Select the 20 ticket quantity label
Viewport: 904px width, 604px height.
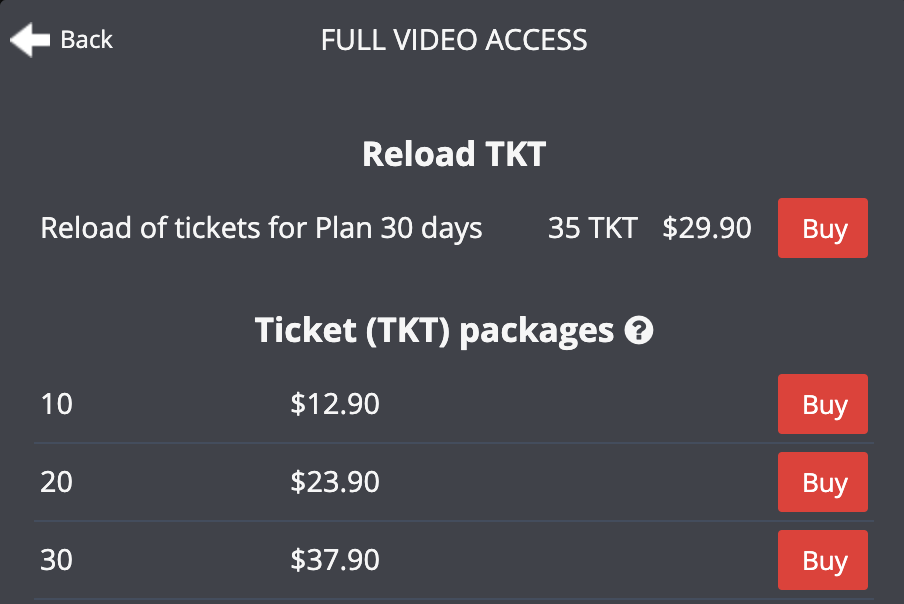point(56,483)
